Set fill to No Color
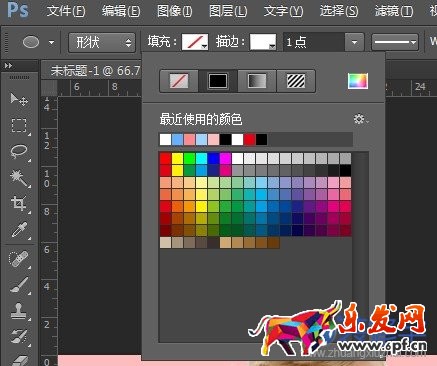Screen dimensions: 437x366 click(x=179, y=81)
